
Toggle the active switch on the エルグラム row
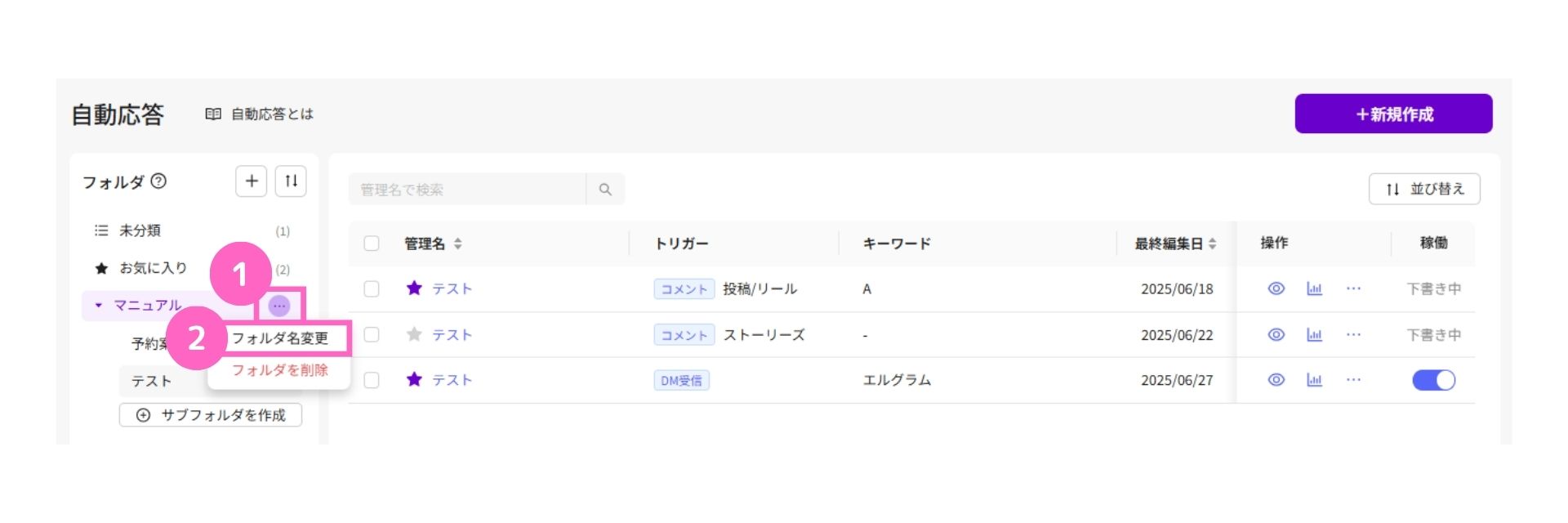[x=1433, y=380]
